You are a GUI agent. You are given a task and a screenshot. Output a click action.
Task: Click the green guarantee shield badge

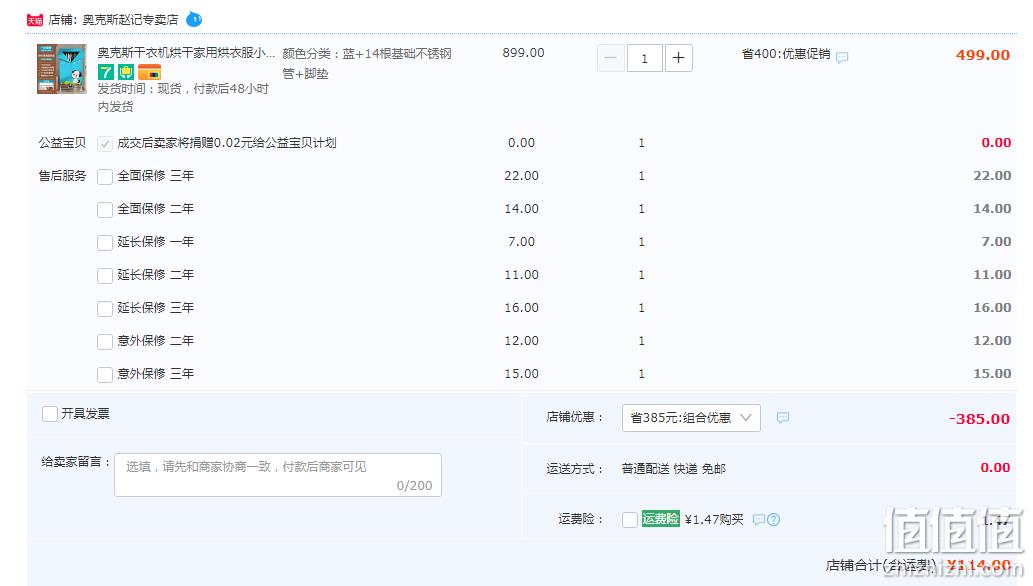(x=126, y=72)
